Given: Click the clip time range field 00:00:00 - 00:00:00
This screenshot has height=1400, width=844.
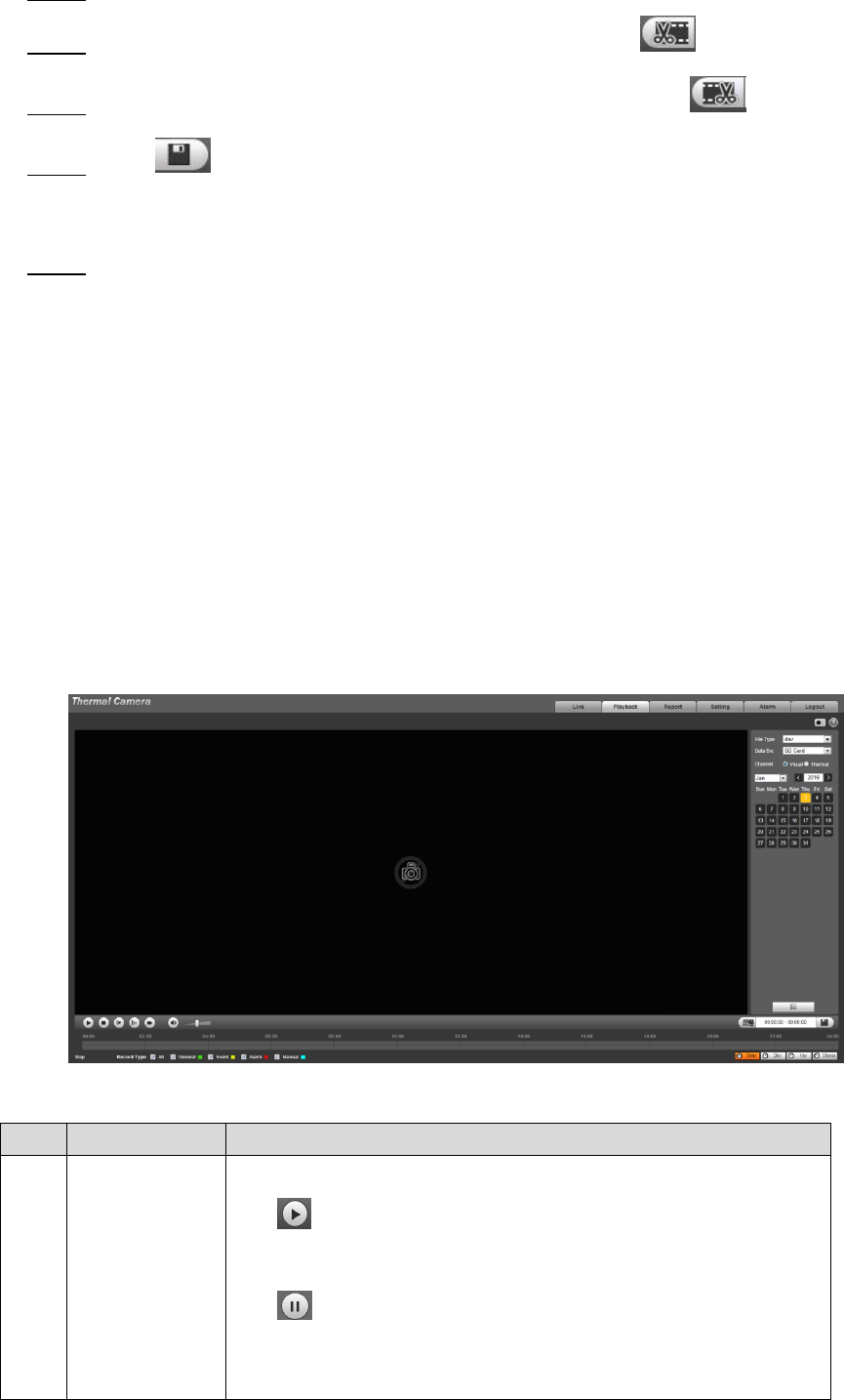Looking at the screenshot, I should tap(786, 1022).
